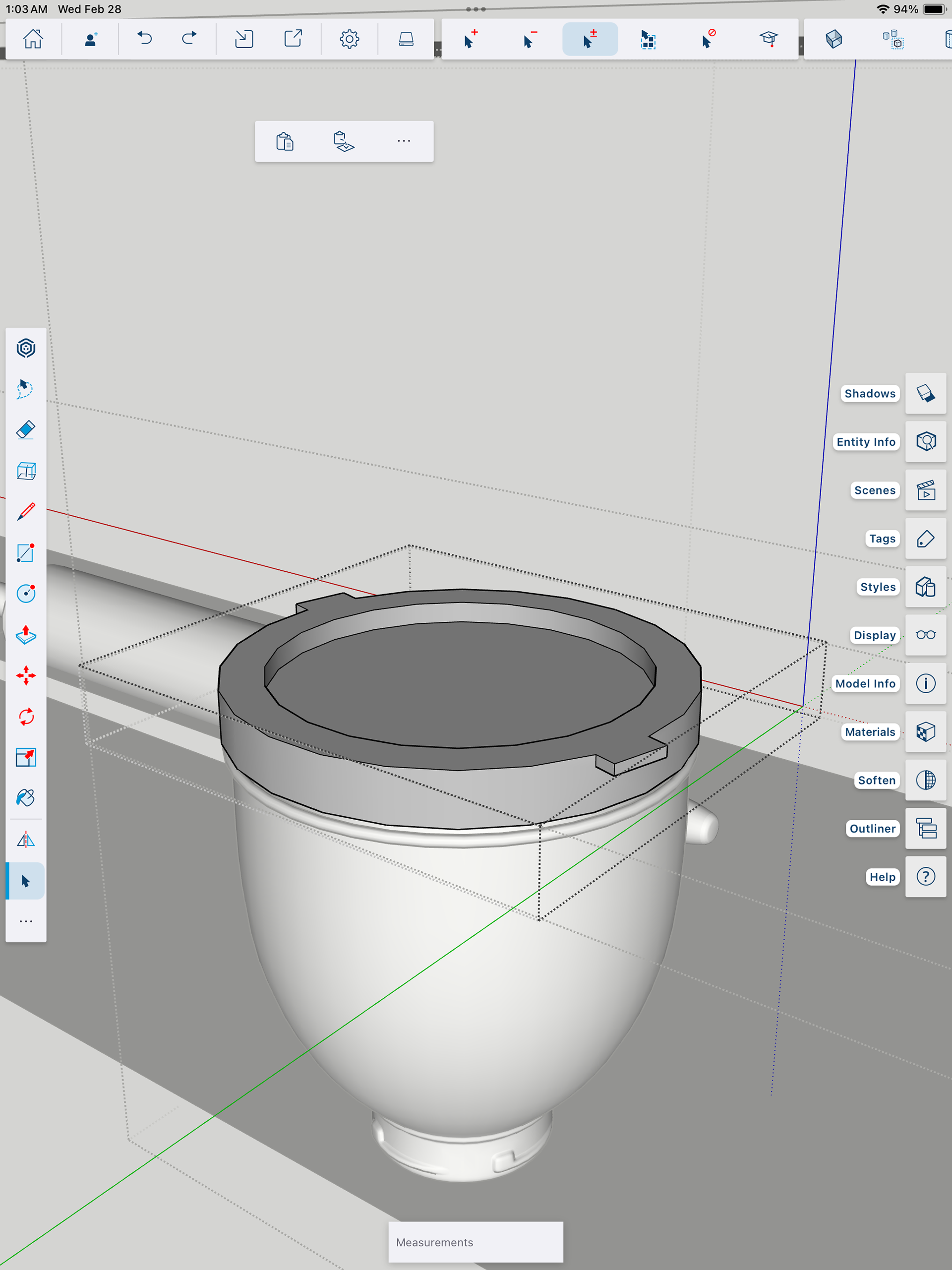Viewport: 952px width, 1270px height.
Task: Open the Tags panel
Action: point(925,539)
